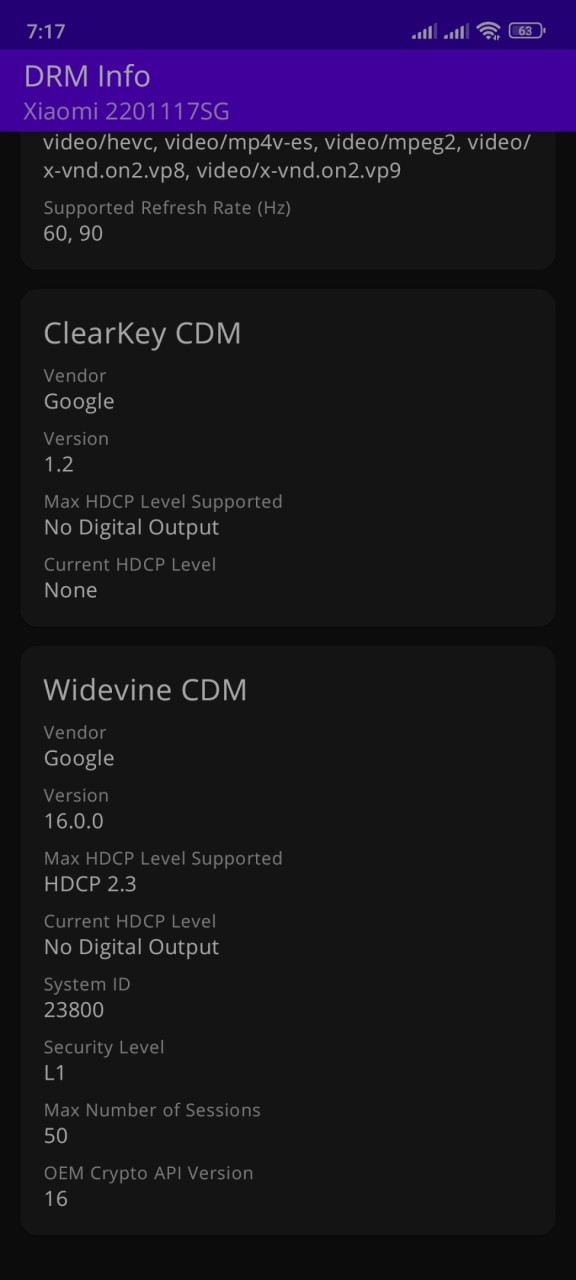
Task: Tap the Xiaomi 2201117SG device subtitle
Action: 126,111
